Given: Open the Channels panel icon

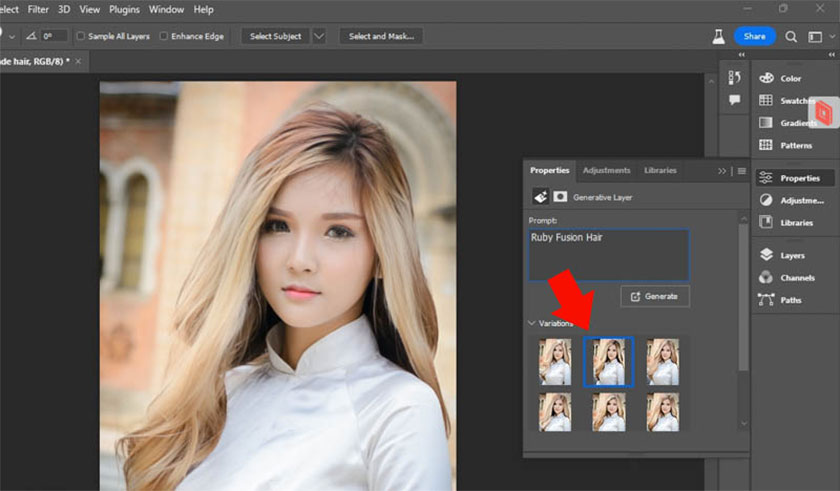Looking at the screenshot, I should (x=766, y=277).
